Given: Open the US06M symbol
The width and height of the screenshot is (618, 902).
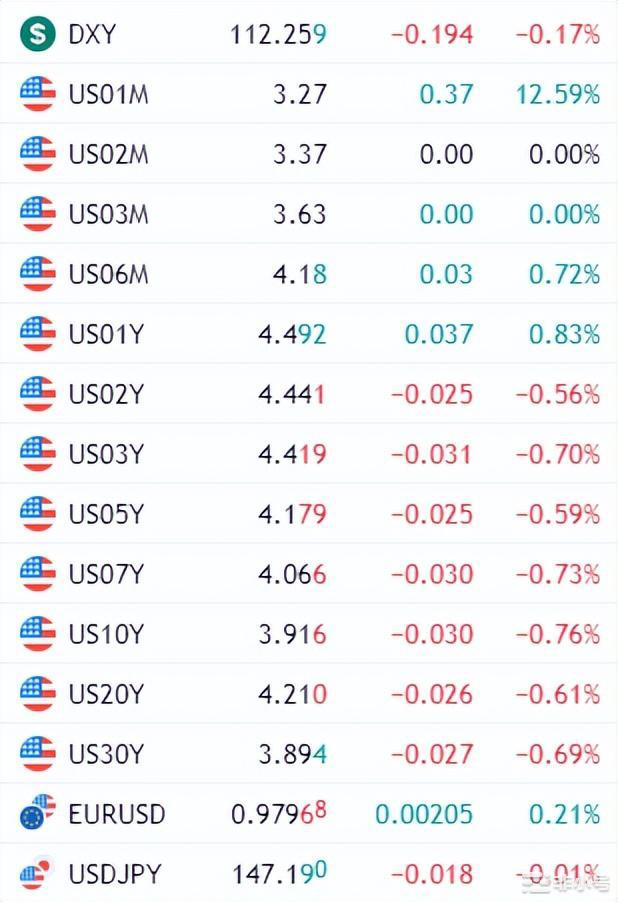Looking at the screenshot, I should tap(108, 275).
